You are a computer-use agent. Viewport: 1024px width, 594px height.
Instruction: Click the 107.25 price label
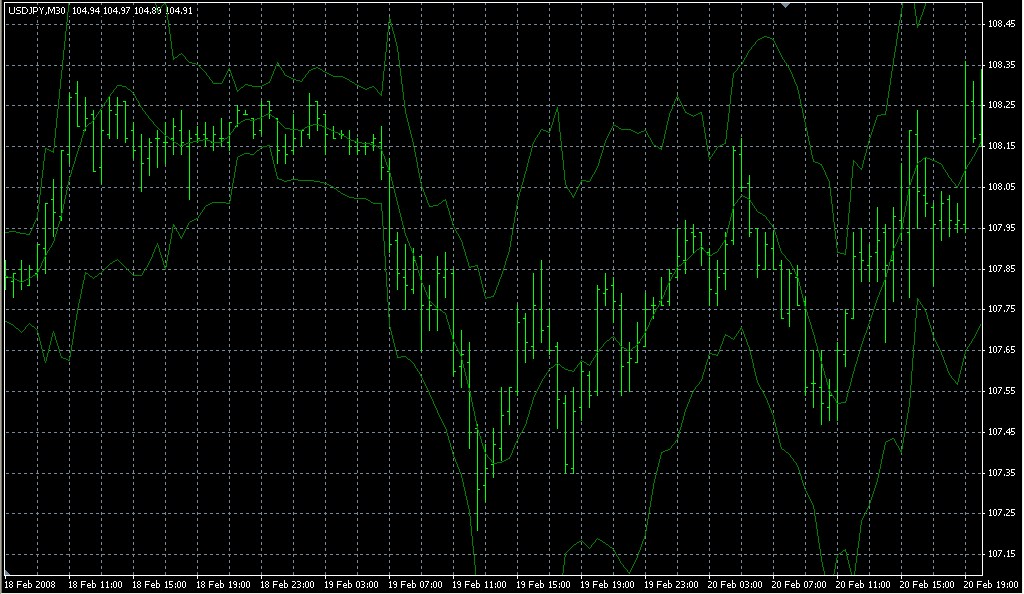1001,513
